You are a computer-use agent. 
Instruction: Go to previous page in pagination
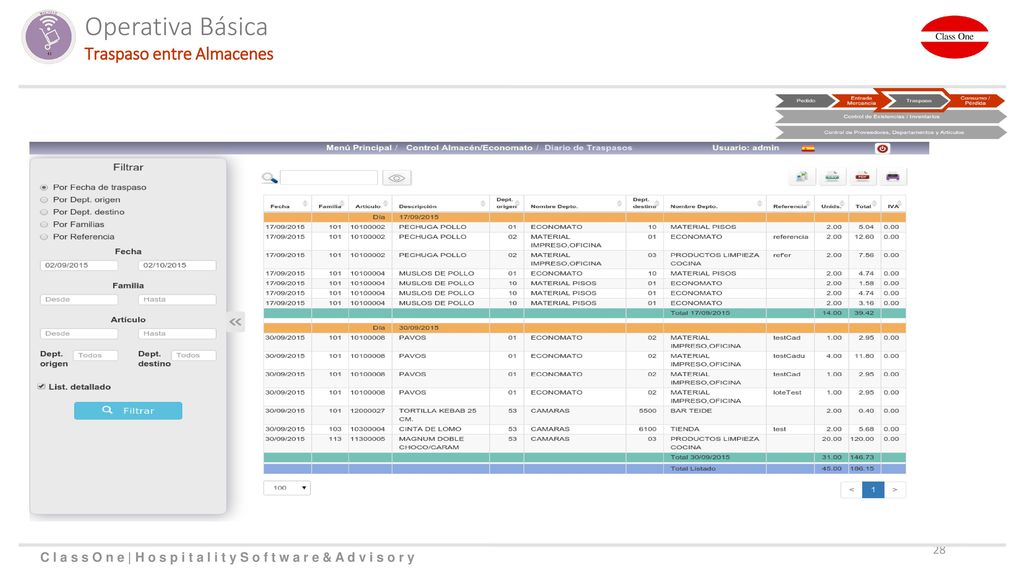(x=851, y=490)
